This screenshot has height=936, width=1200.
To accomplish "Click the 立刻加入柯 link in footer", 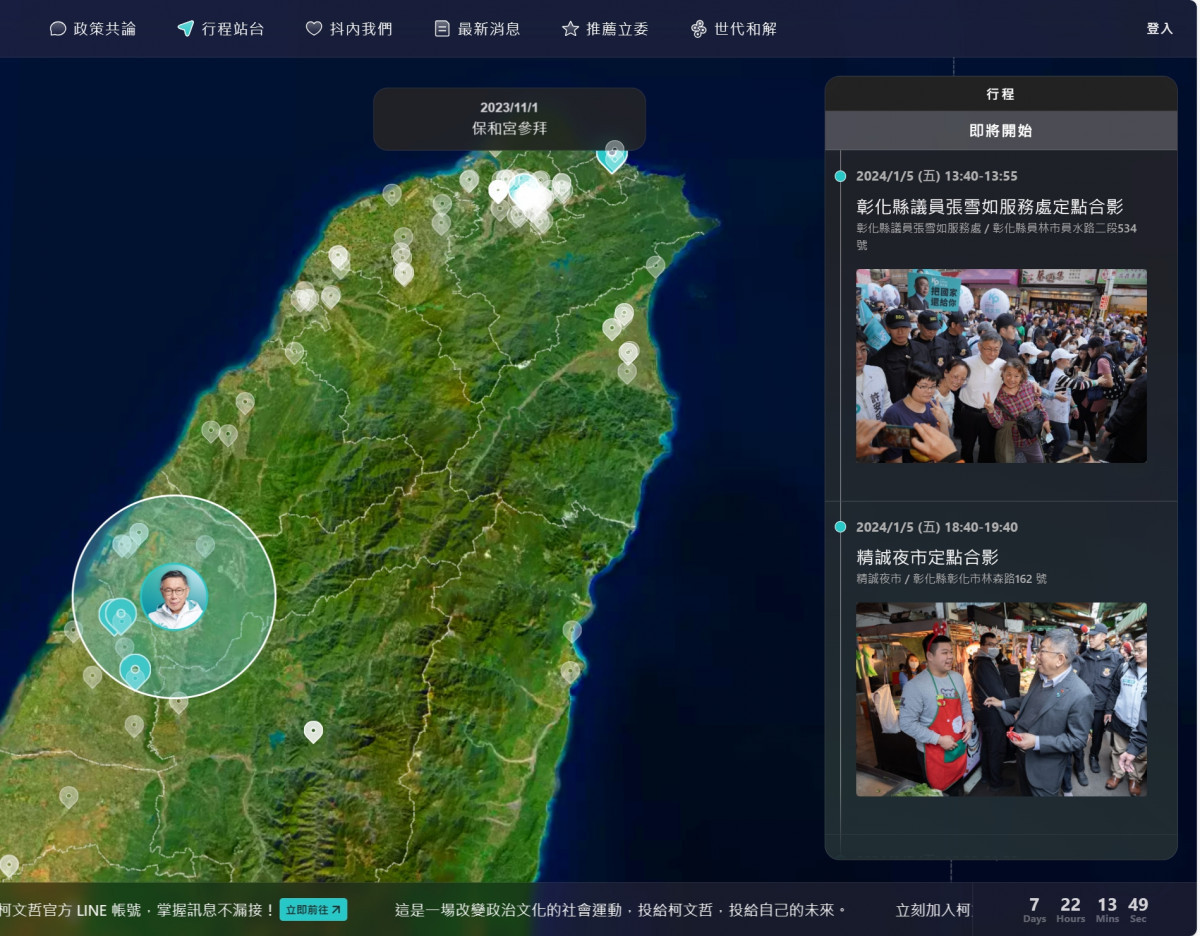I will click(933, 910).
